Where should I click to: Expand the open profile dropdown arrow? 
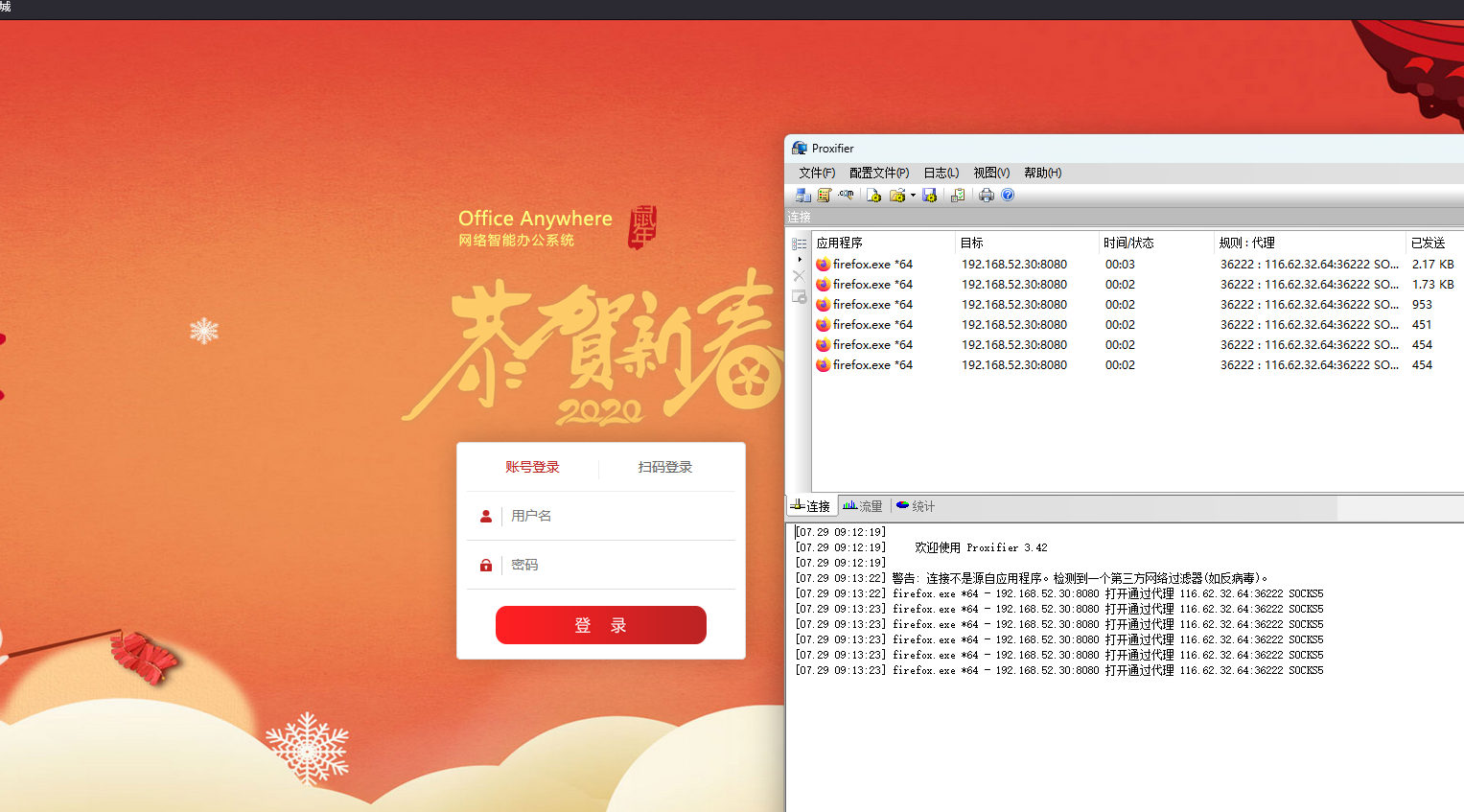[913, 195]
